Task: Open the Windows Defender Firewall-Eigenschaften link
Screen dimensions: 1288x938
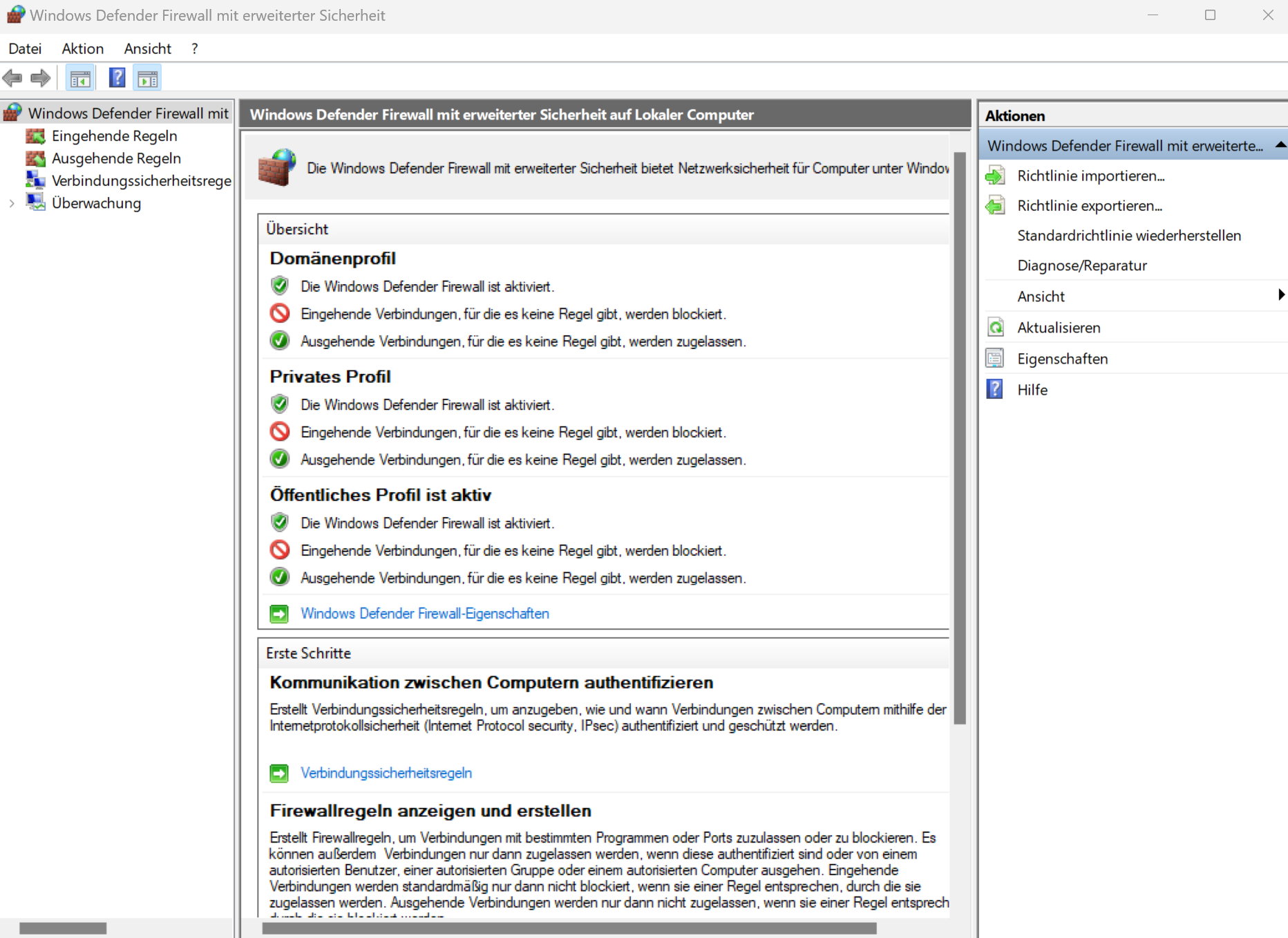Action: click(x=425, y=614)
